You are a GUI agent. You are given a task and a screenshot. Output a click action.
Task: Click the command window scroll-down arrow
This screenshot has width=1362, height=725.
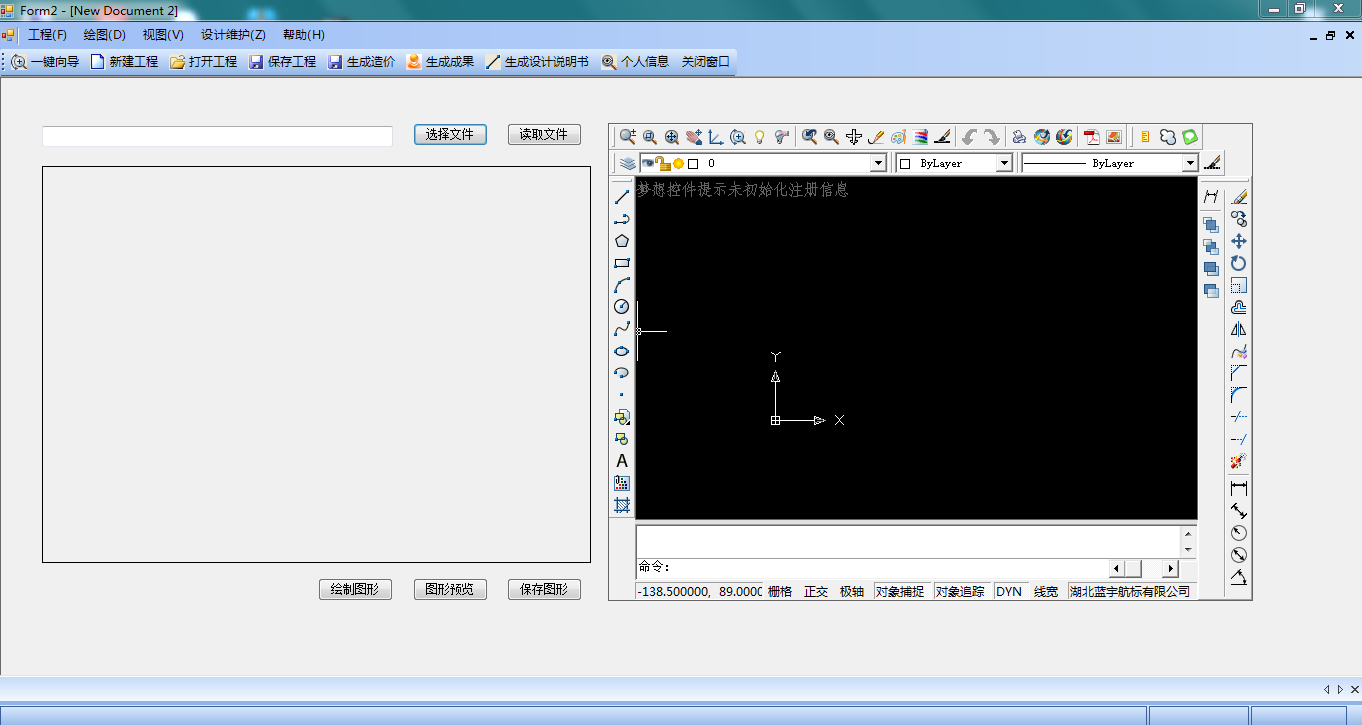coord(1188,550)
